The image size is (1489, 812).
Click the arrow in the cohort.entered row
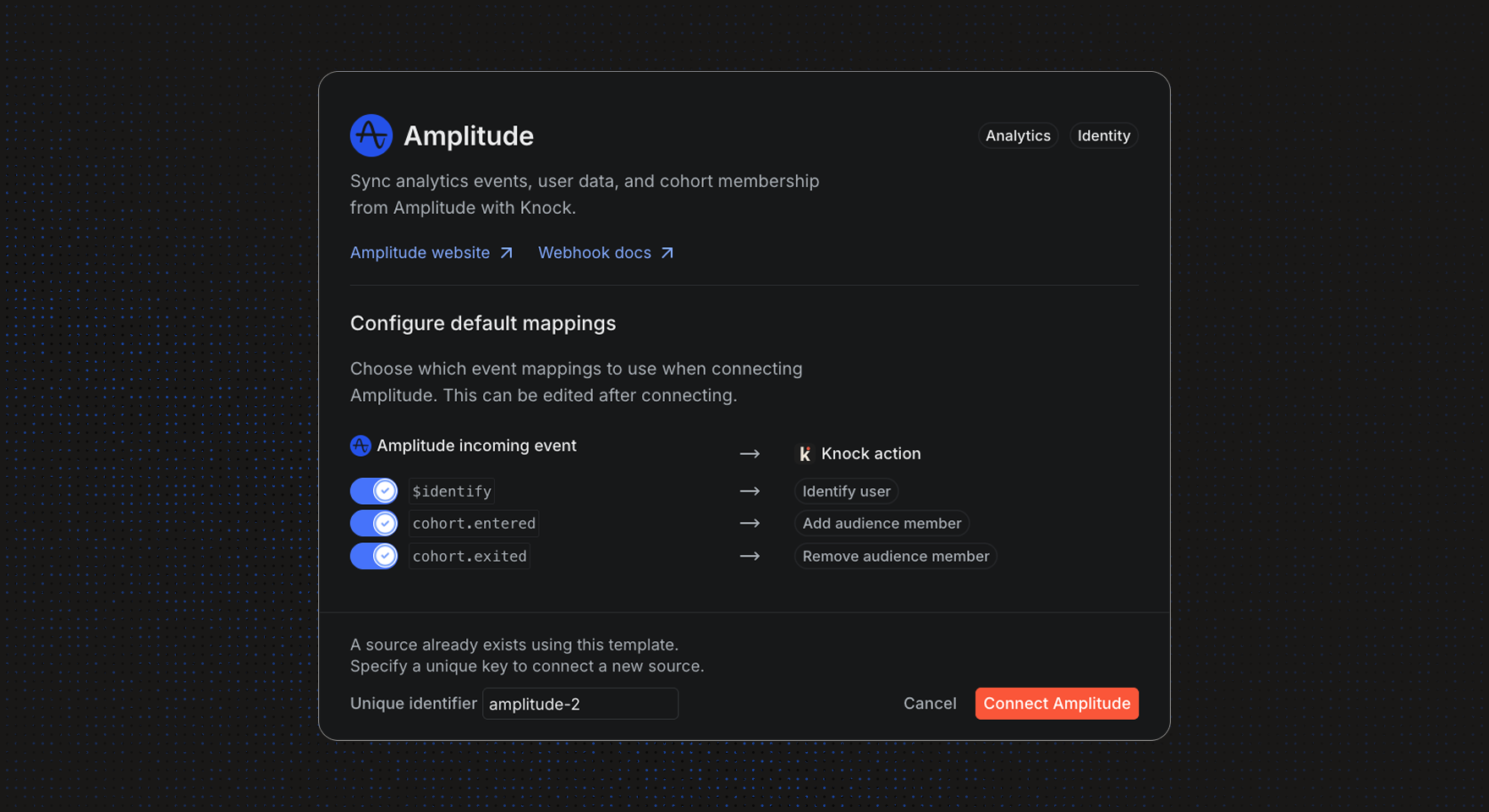750,524
